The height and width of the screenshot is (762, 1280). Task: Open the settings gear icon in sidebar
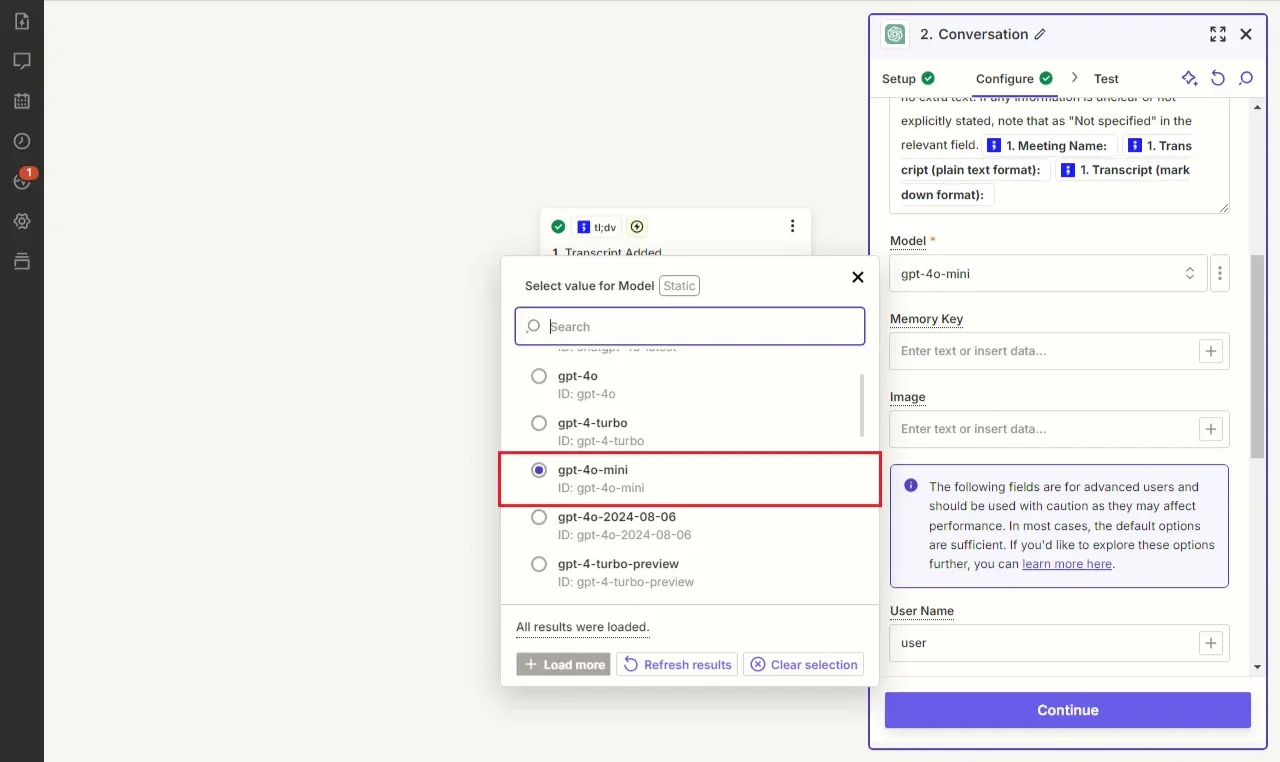pyautogui.click(x=22, y=221)
